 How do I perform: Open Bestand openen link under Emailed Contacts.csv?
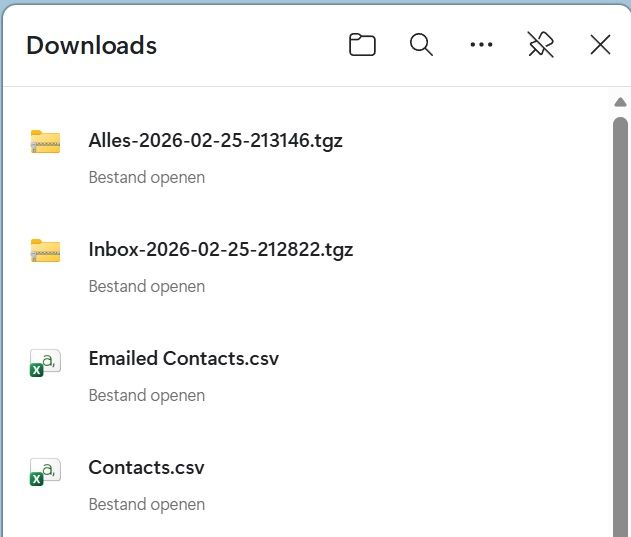[x=147, y=396]
